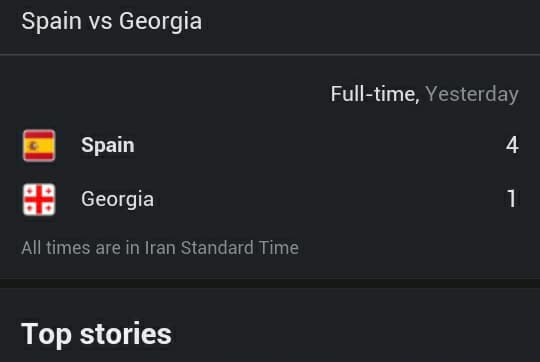540x362 pixels.
Task: Select Spain's score of 4
Action: click(512, 145)
